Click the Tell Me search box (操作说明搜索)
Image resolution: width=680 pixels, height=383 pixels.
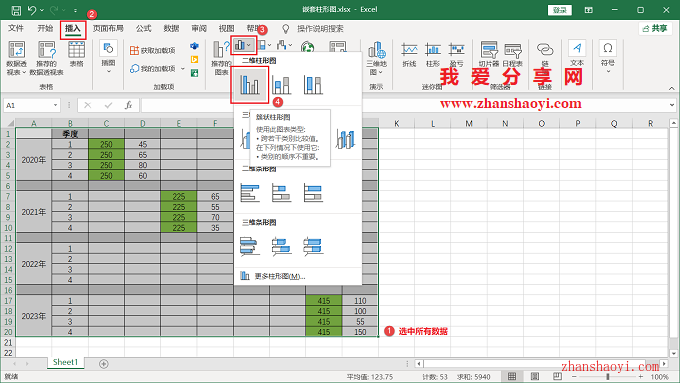tap(320, 29)
